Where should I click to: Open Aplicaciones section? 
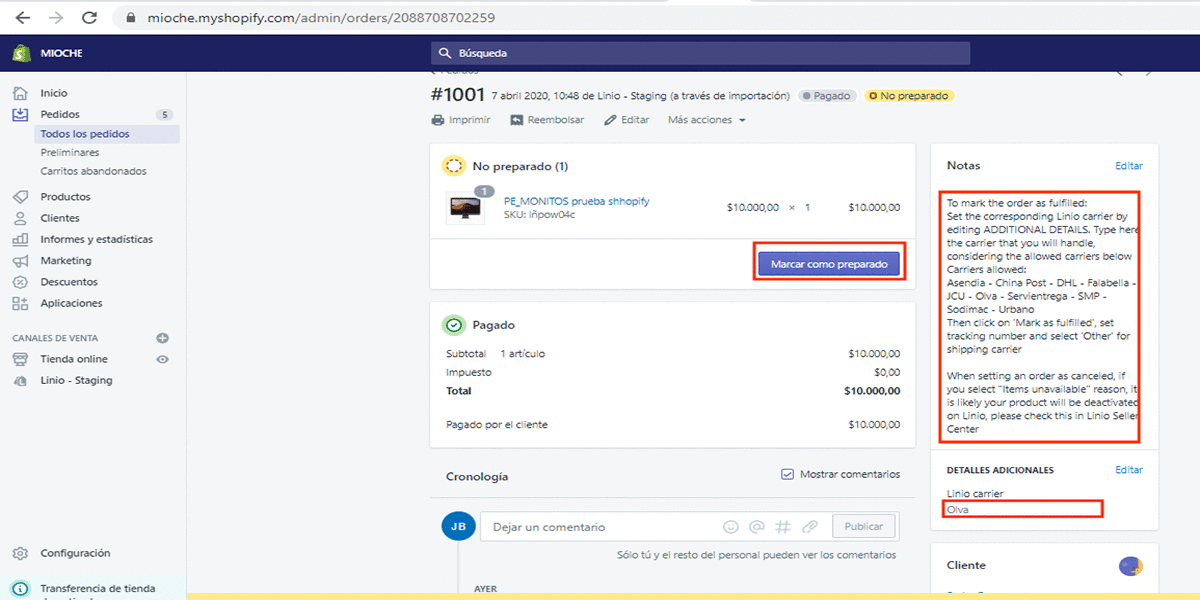(71, 303)
